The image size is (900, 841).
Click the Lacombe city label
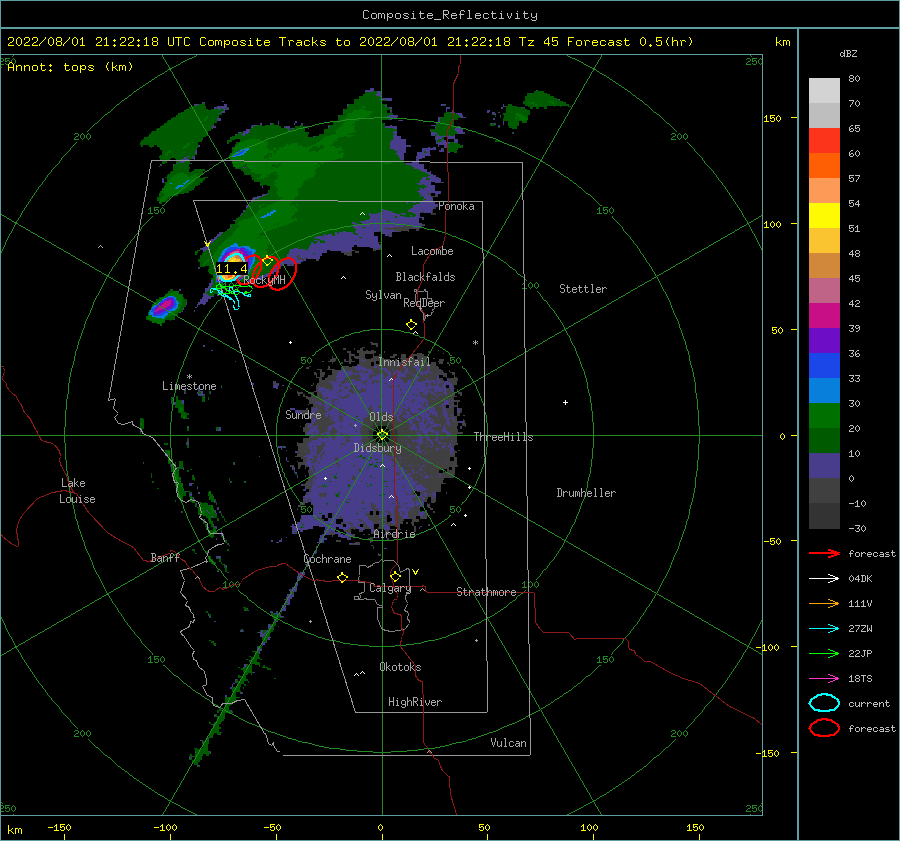click(432, 251)
